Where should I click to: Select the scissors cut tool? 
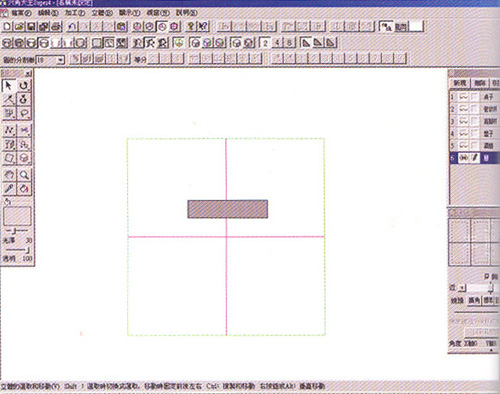(x=24, y=130)
